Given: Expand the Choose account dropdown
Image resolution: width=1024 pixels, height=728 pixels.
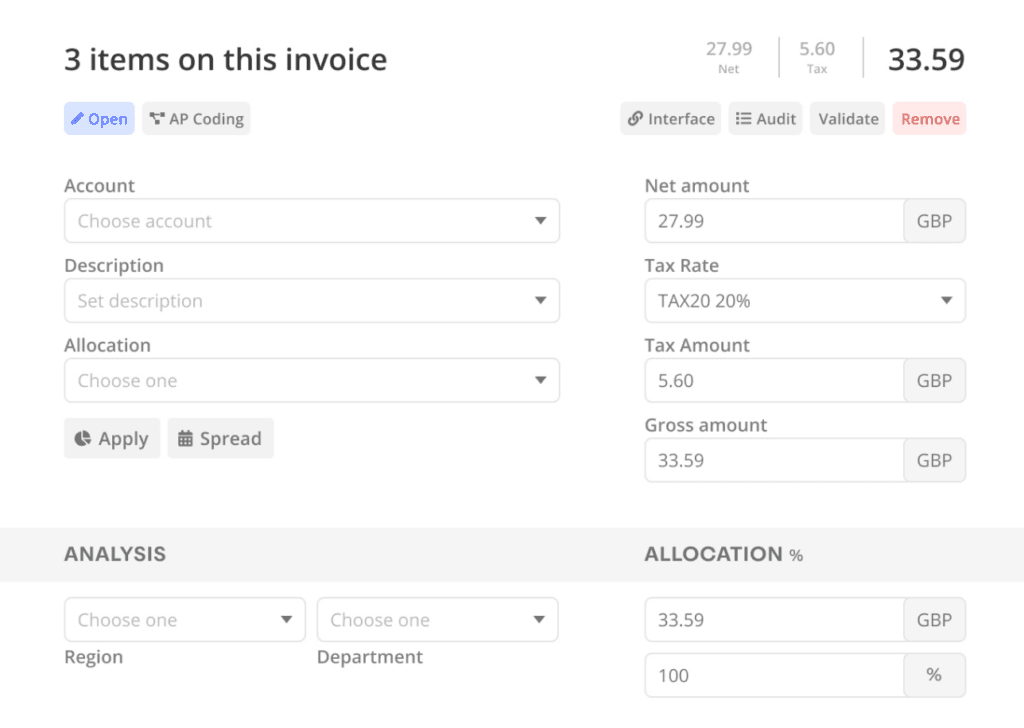Looking at the screenshot, I should point(311,221).
